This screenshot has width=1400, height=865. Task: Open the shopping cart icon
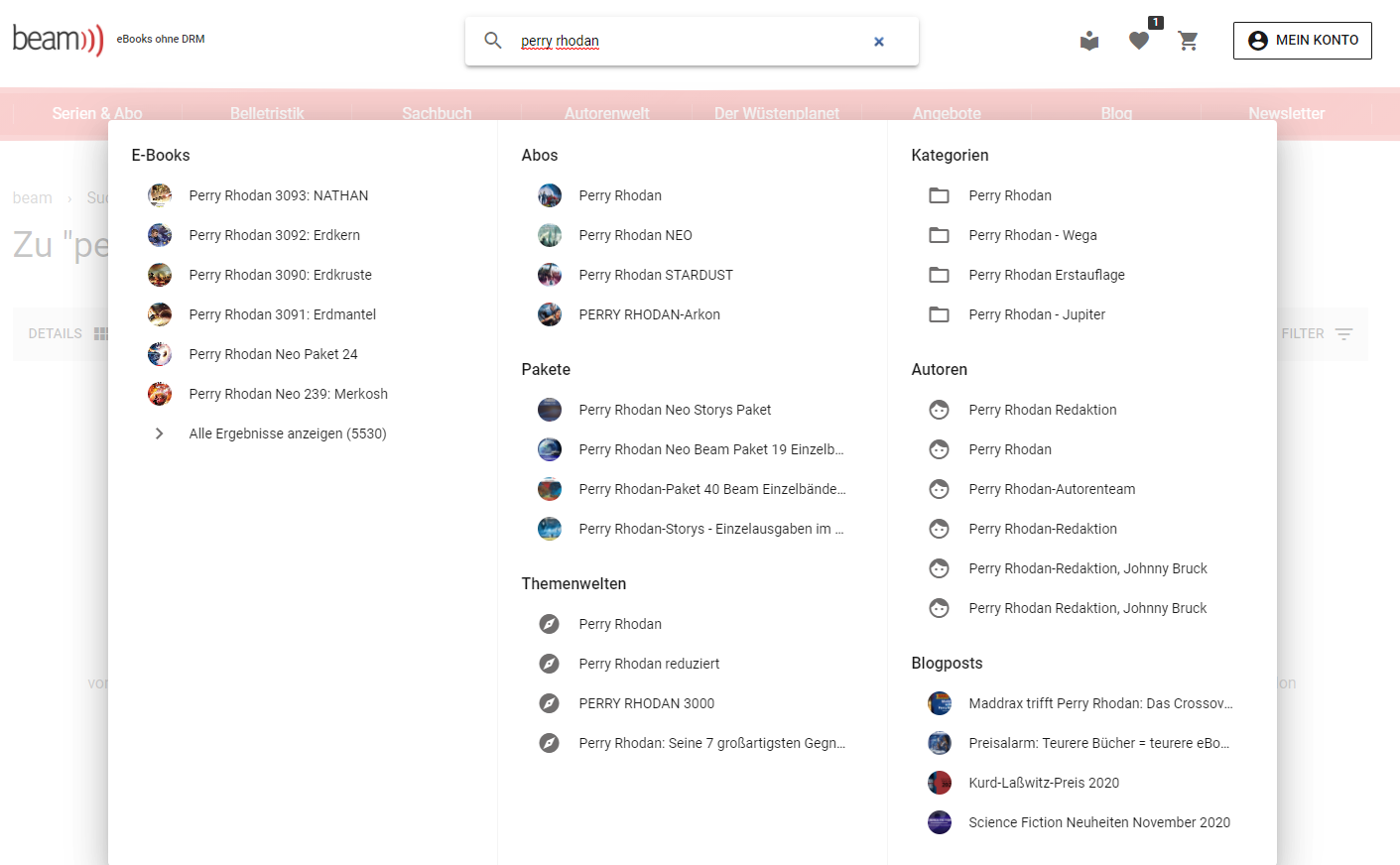click(1189, 41)
